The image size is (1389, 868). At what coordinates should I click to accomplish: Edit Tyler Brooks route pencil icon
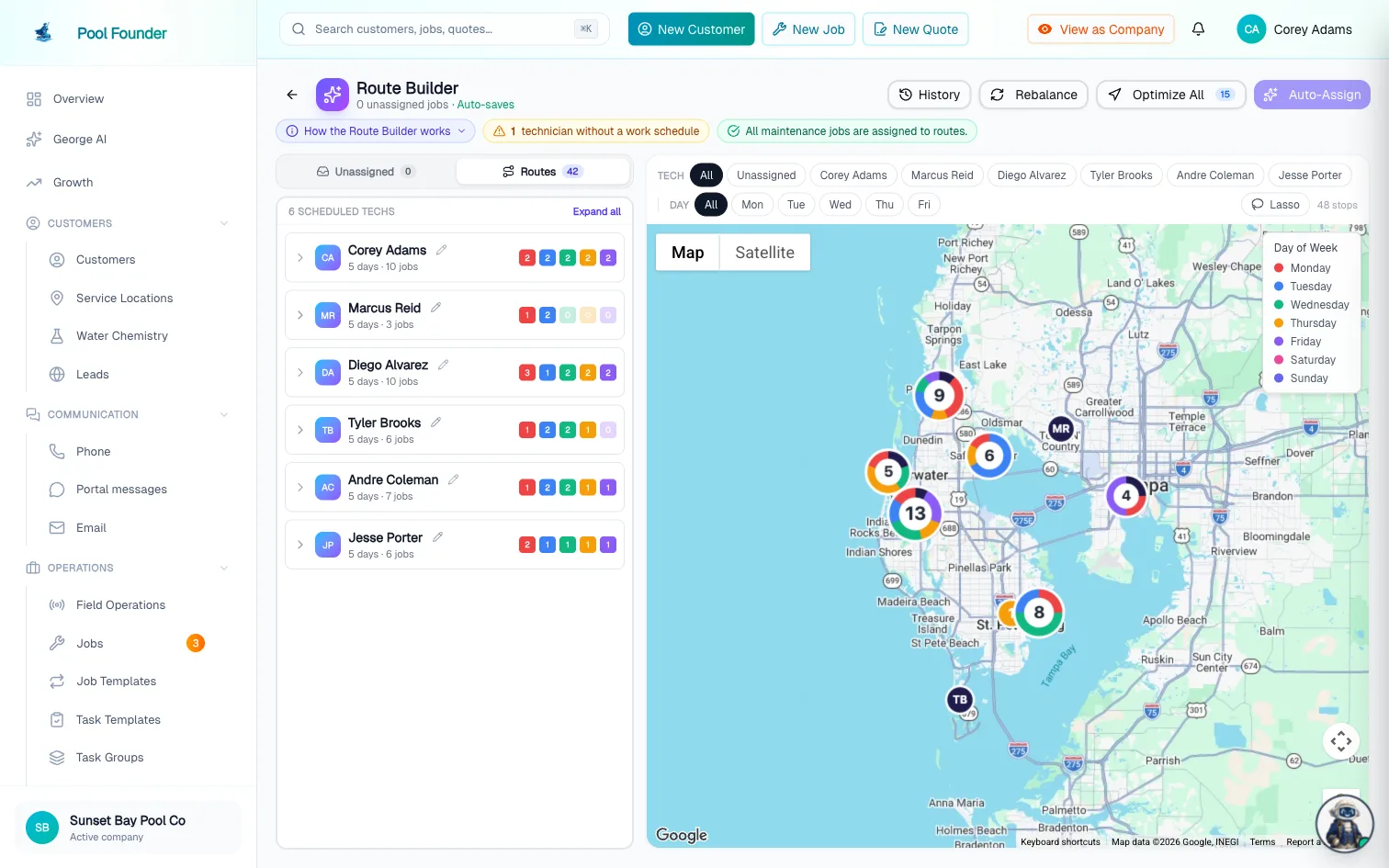coord(436,423)
